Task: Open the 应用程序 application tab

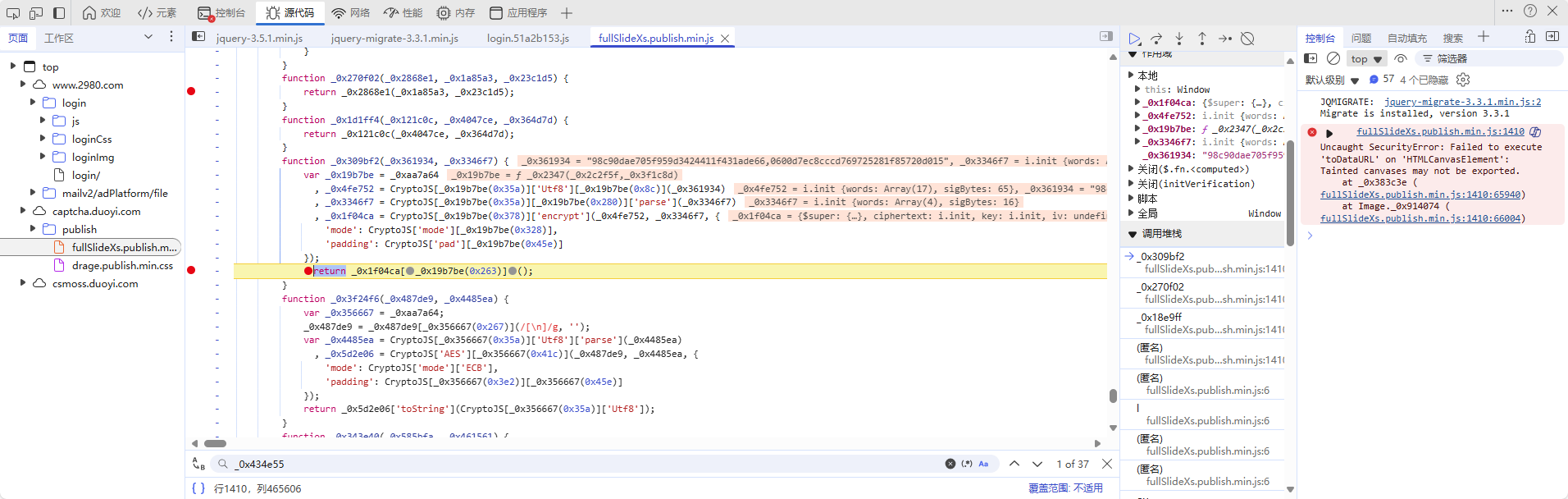Action: coord(518,13)
